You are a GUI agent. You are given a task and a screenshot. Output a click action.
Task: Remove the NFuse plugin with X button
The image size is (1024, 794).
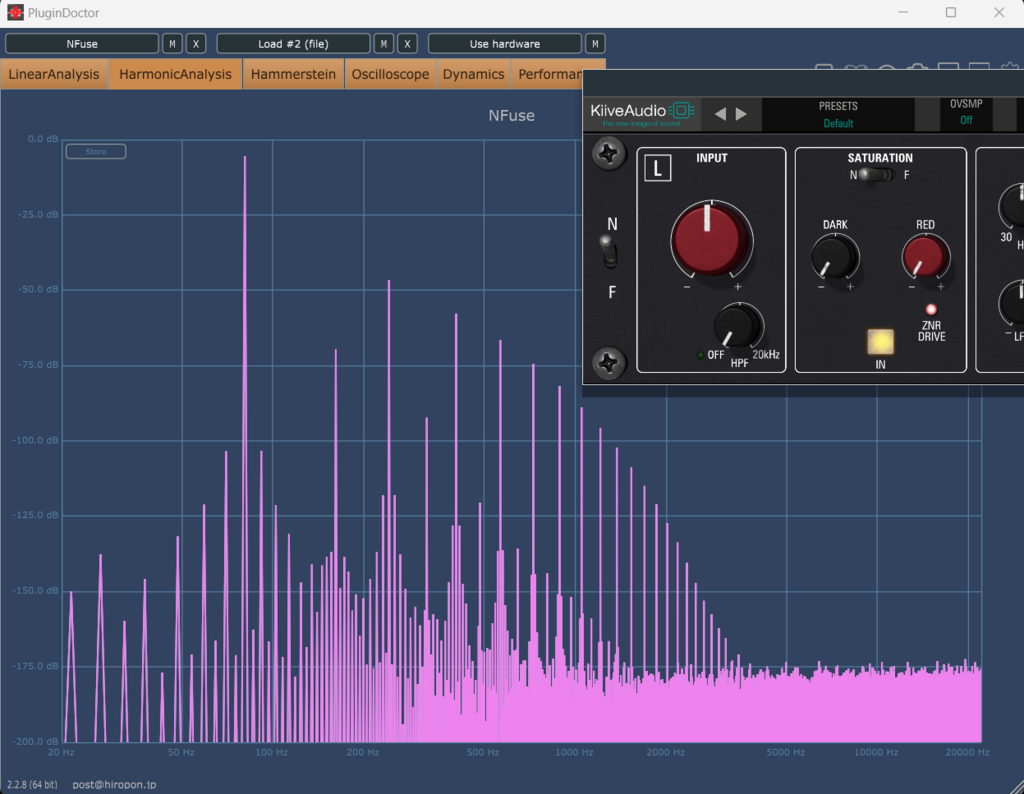coord(196,44)
